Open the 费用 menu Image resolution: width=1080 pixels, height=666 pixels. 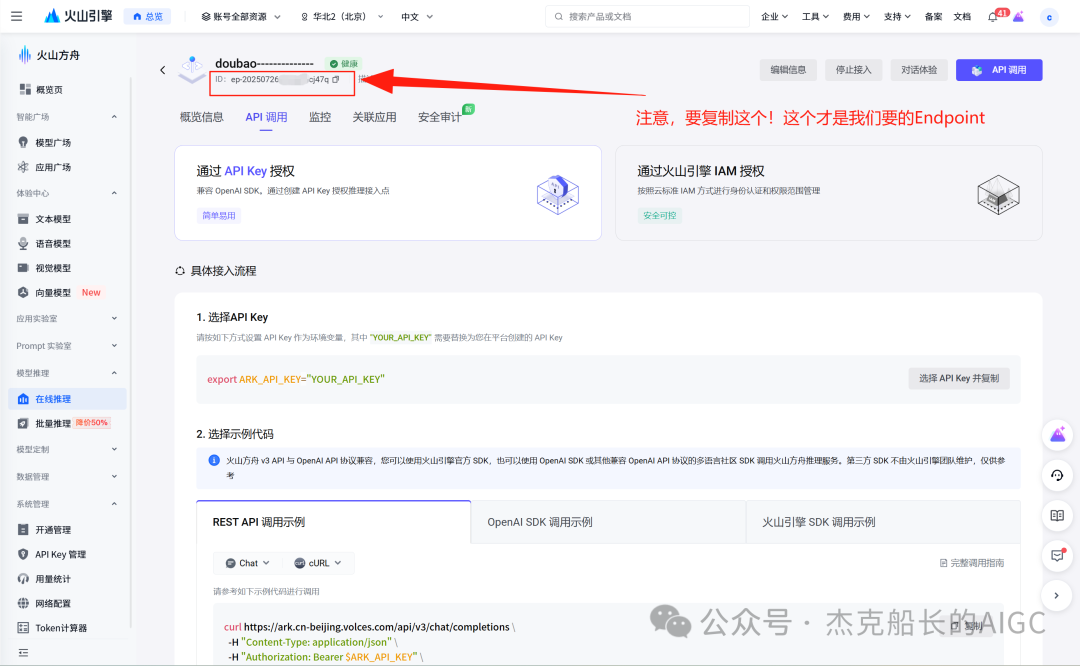(x=856, y=17)
